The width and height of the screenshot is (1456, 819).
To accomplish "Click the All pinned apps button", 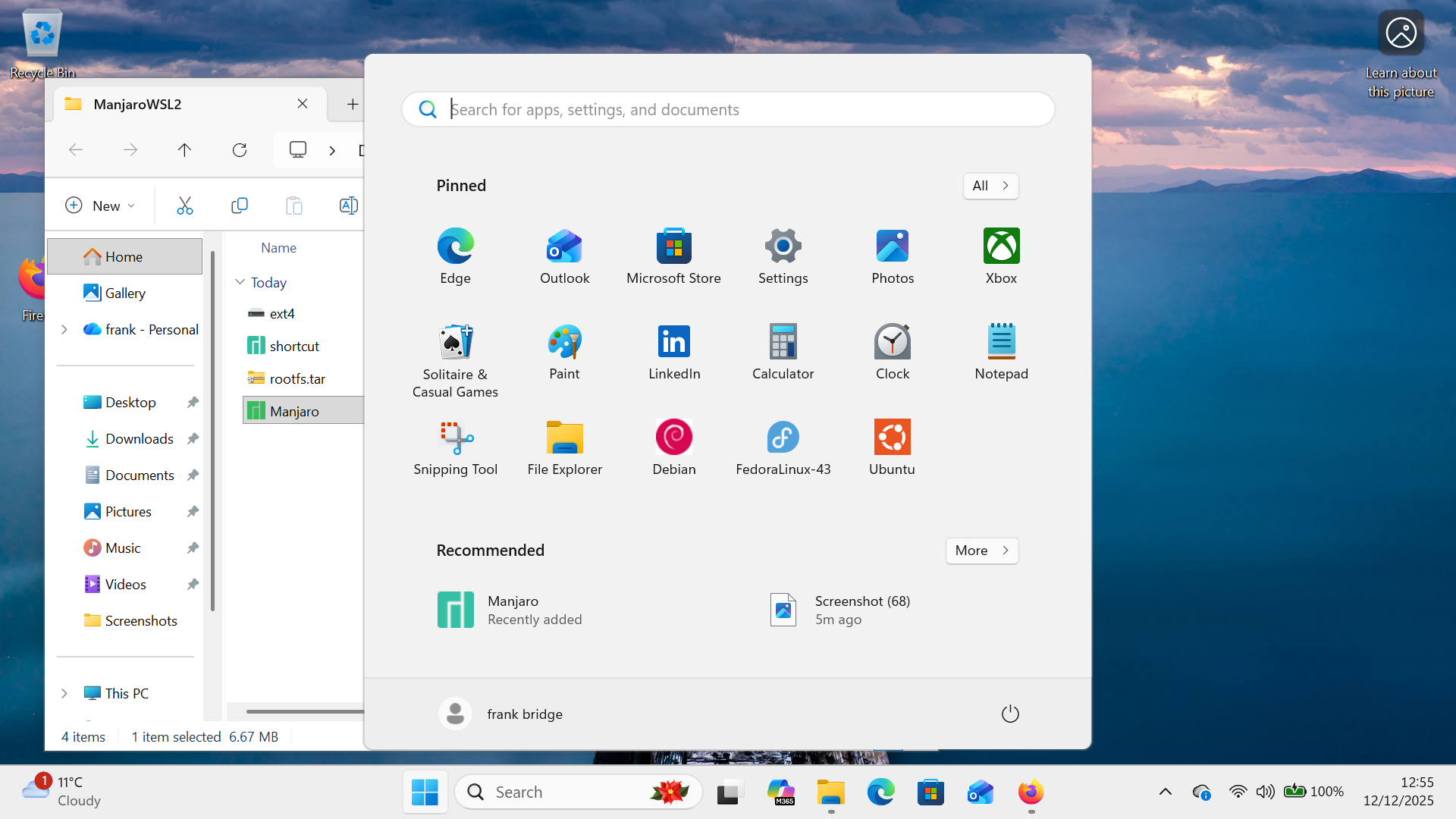I will pos(990,186).
